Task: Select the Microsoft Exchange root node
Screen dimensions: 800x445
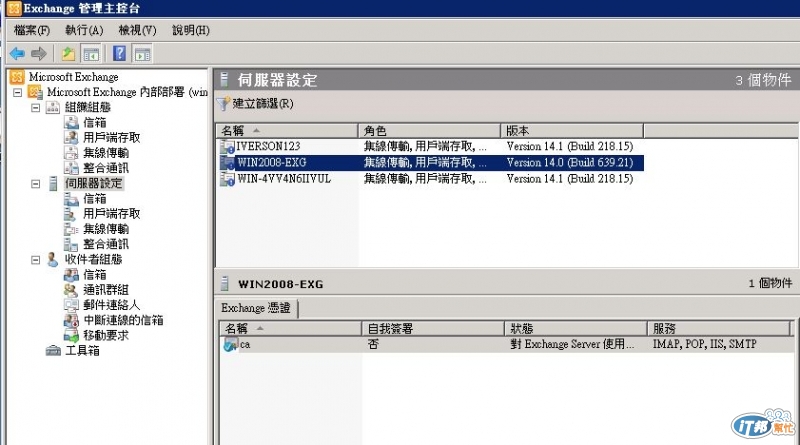Action: 73,77
